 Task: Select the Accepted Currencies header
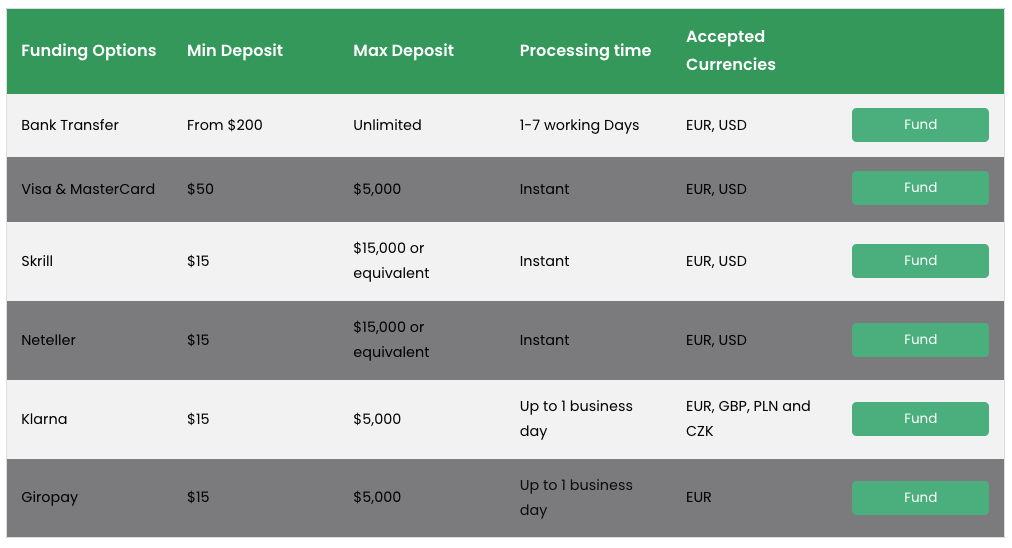[730, 51]
